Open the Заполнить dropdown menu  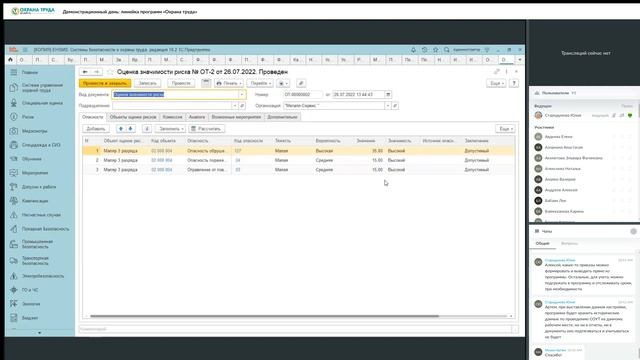pos(170,129)
